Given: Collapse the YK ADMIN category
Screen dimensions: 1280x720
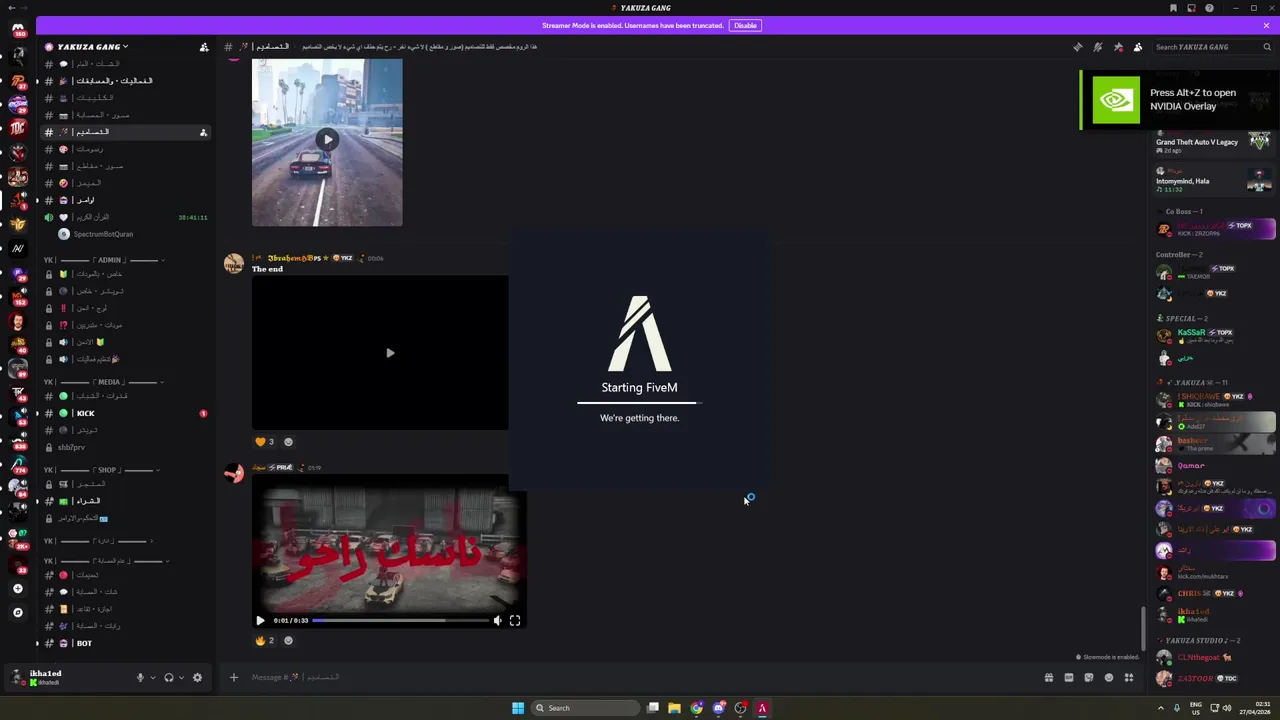Looking at the screenshot, I should 104,260.
